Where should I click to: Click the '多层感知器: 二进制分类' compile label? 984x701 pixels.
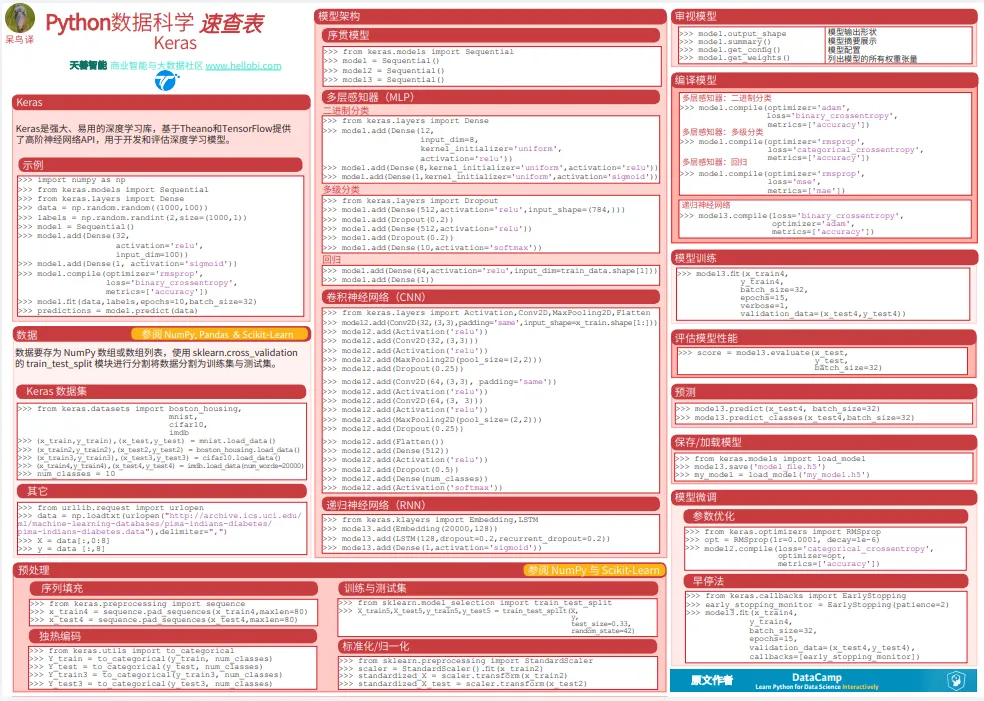coord(727,99)
